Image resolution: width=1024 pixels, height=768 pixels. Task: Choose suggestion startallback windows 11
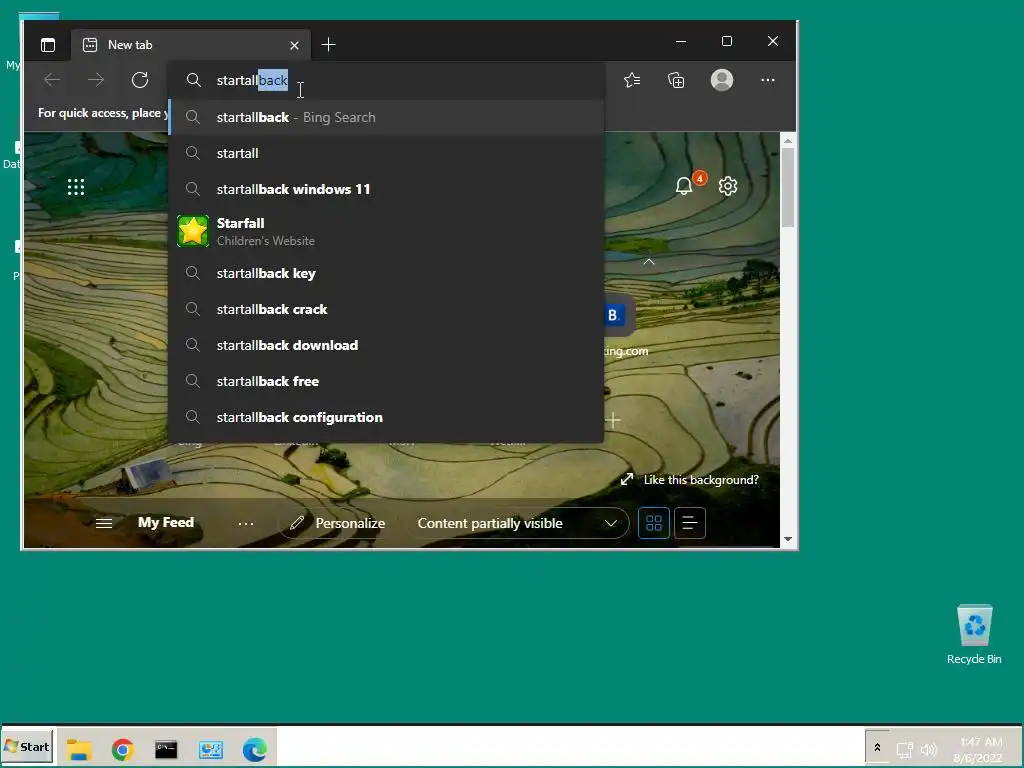tap(386, 189)
